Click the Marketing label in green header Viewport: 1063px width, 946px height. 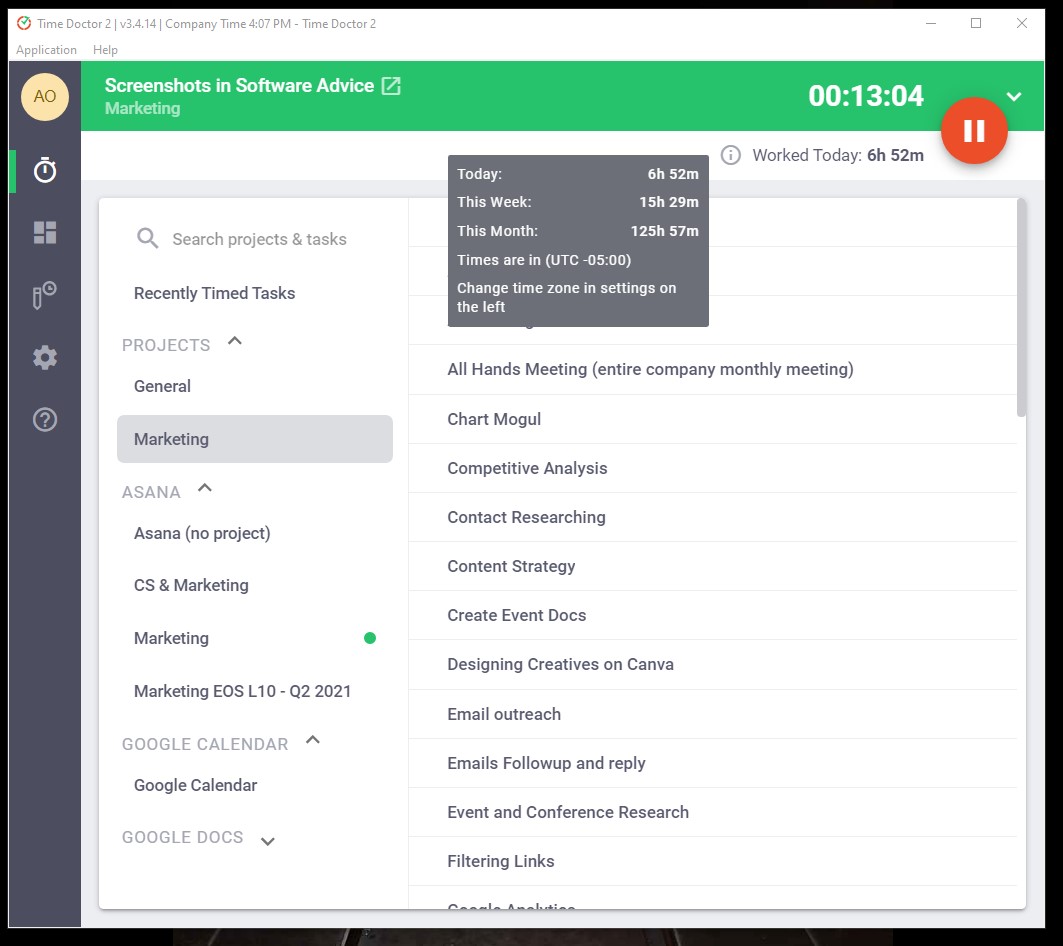[x=142, y=109]
